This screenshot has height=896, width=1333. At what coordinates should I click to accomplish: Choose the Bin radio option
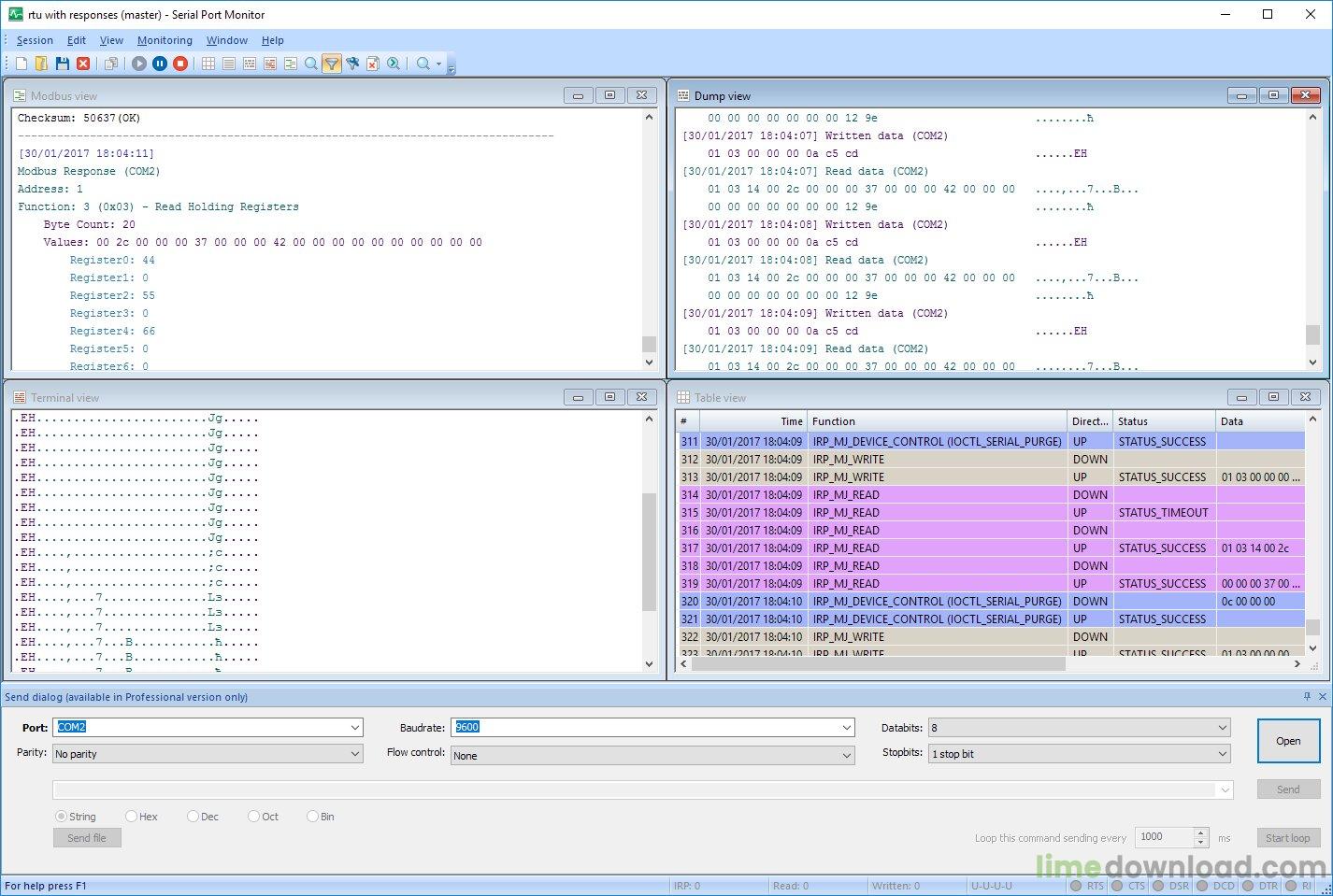[x=313, y=817]
